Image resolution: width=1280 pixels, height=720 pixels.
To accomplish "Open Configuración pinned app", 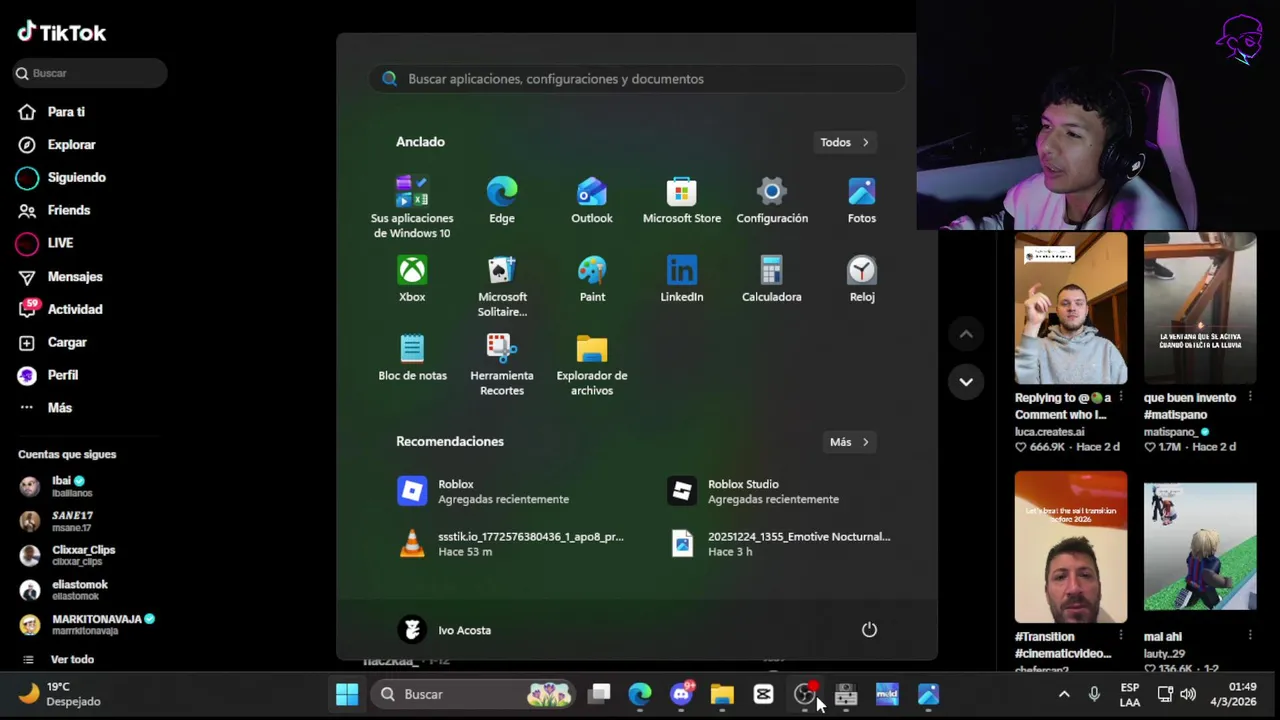I will 772,201.
